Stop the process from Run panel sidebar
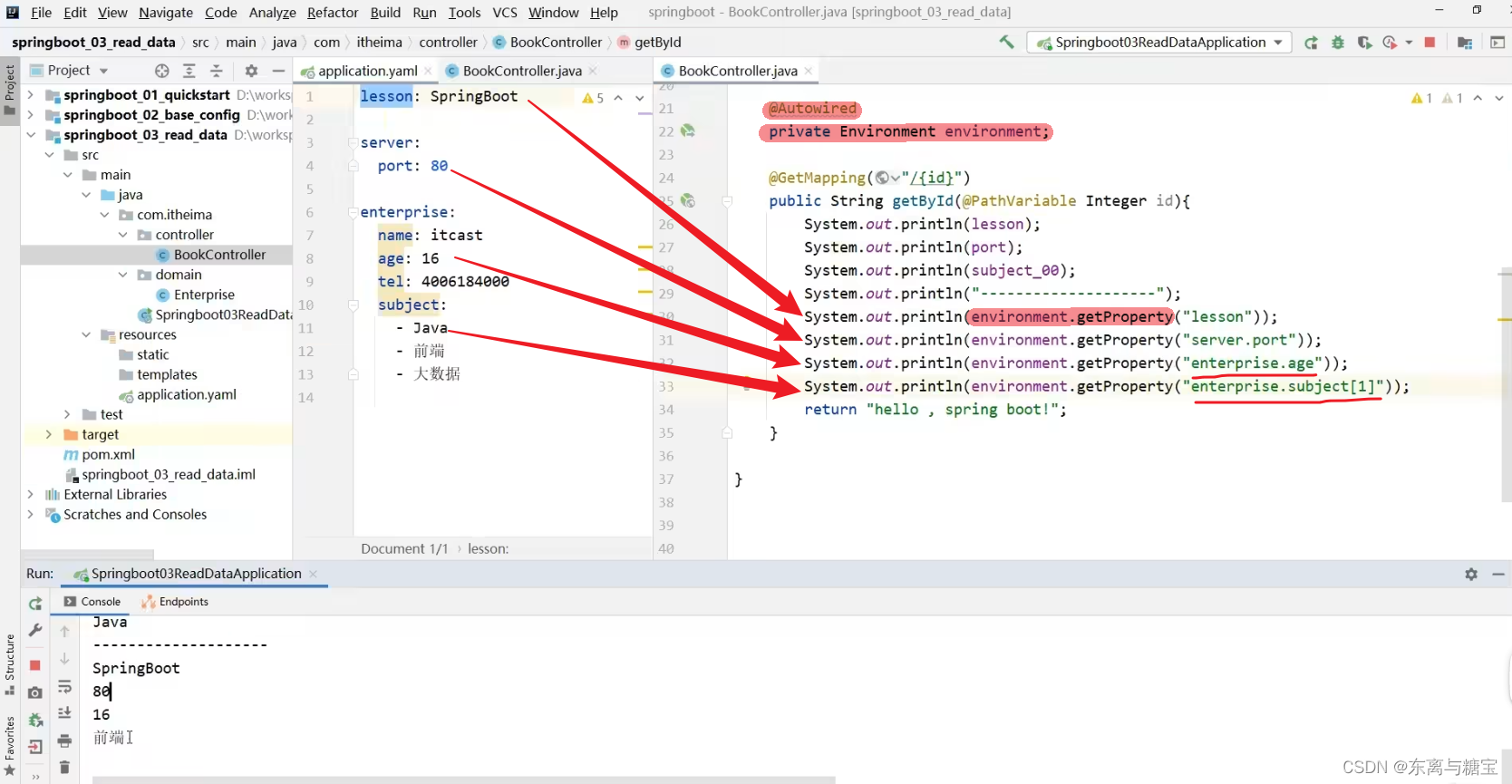The height and width of the screenshot is (784, 1512). pos(35,665)
